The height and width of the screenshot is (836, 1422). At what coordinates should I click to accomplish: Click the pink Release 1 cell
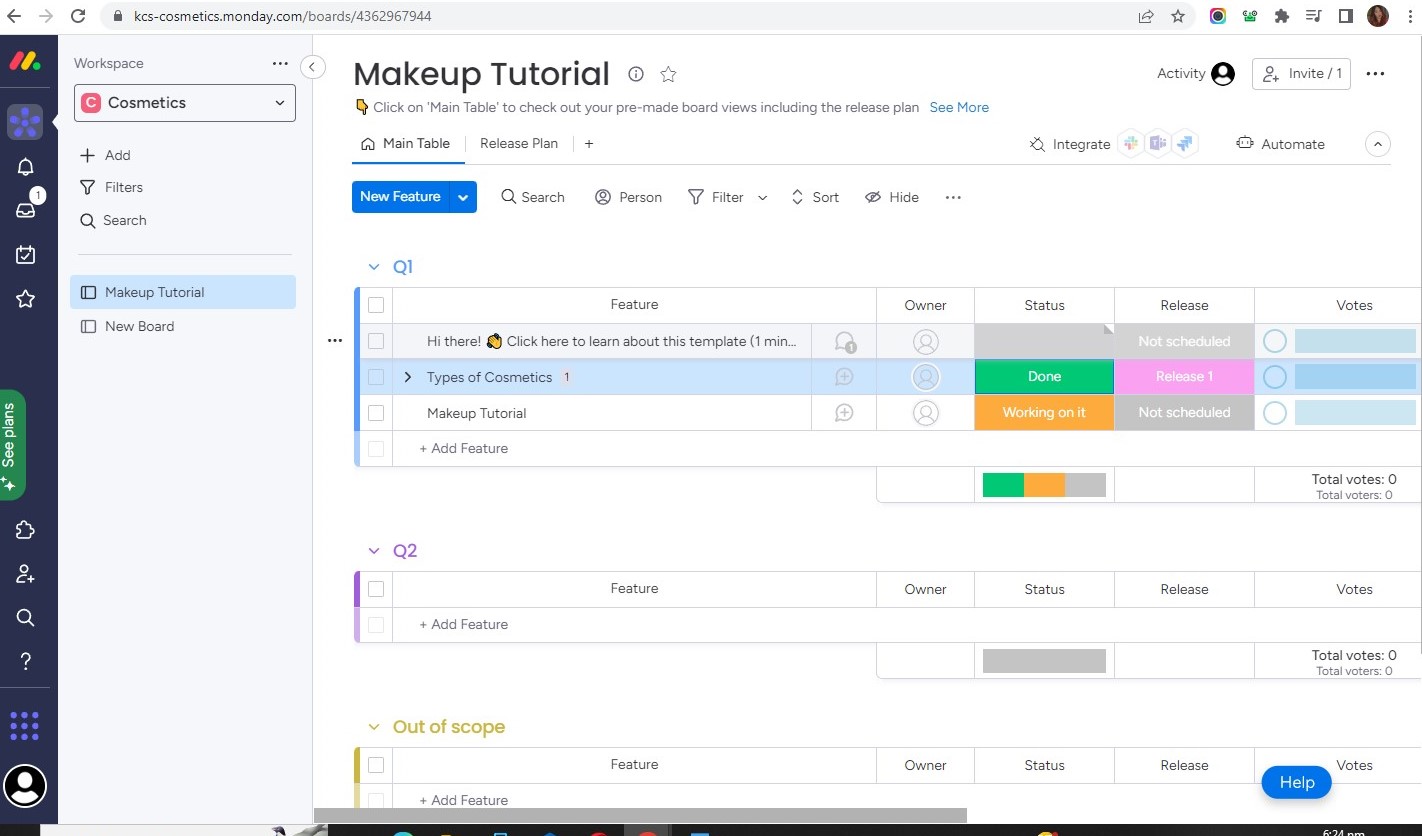(1184, 377)
